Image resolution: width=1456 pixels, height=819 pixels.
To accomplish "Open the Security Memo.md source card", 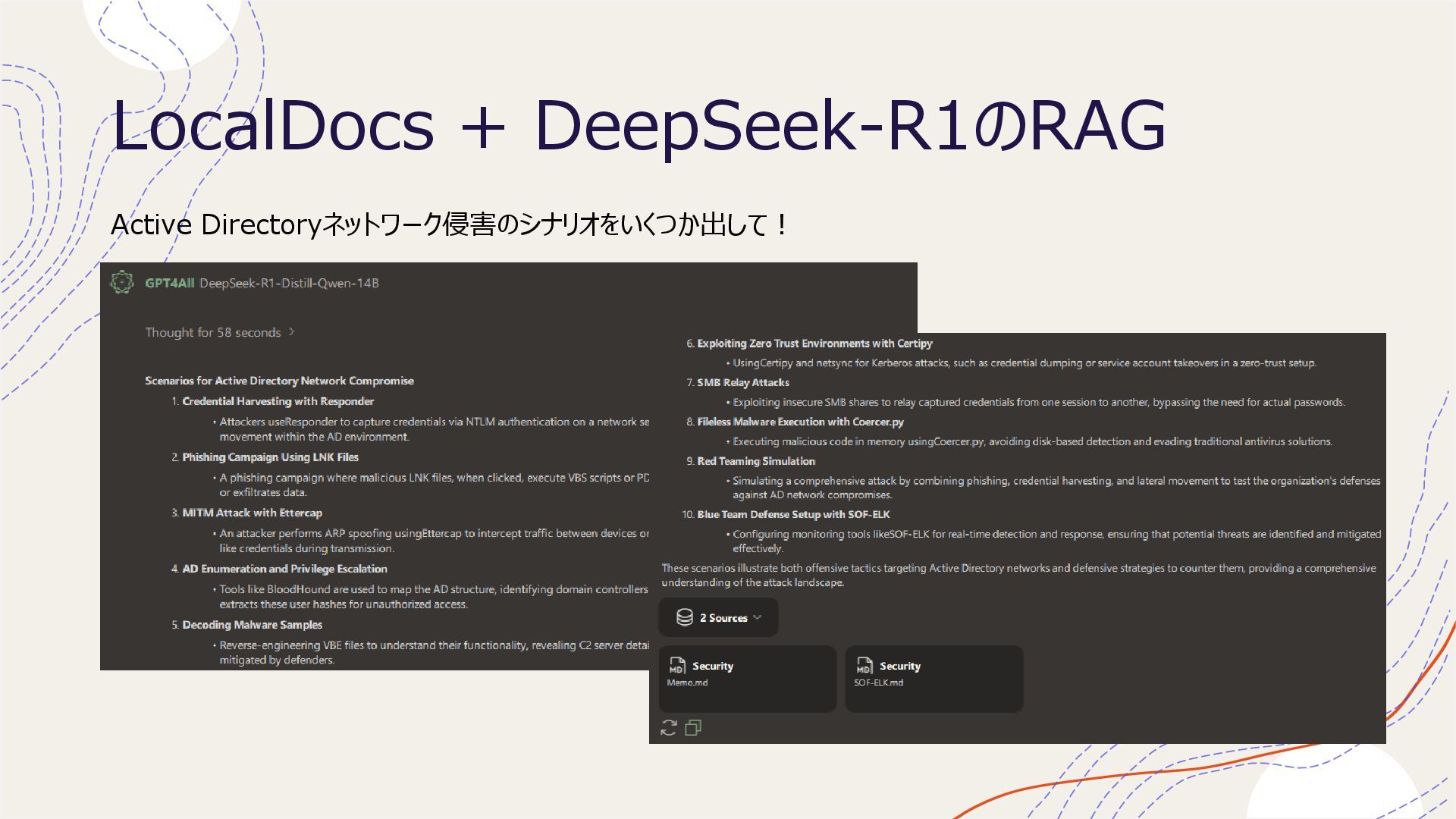I will [747, 679].
